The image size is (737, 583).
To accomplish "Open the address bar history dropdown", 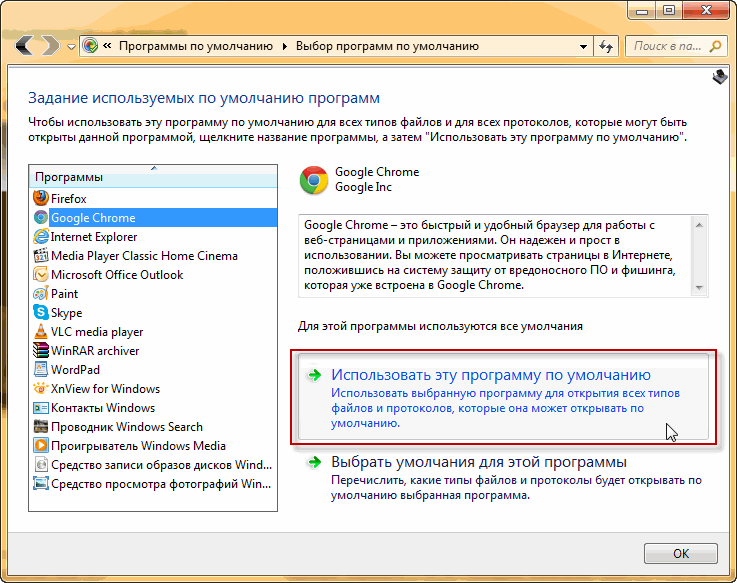I will pyautogui.click(x=583, y=47).
